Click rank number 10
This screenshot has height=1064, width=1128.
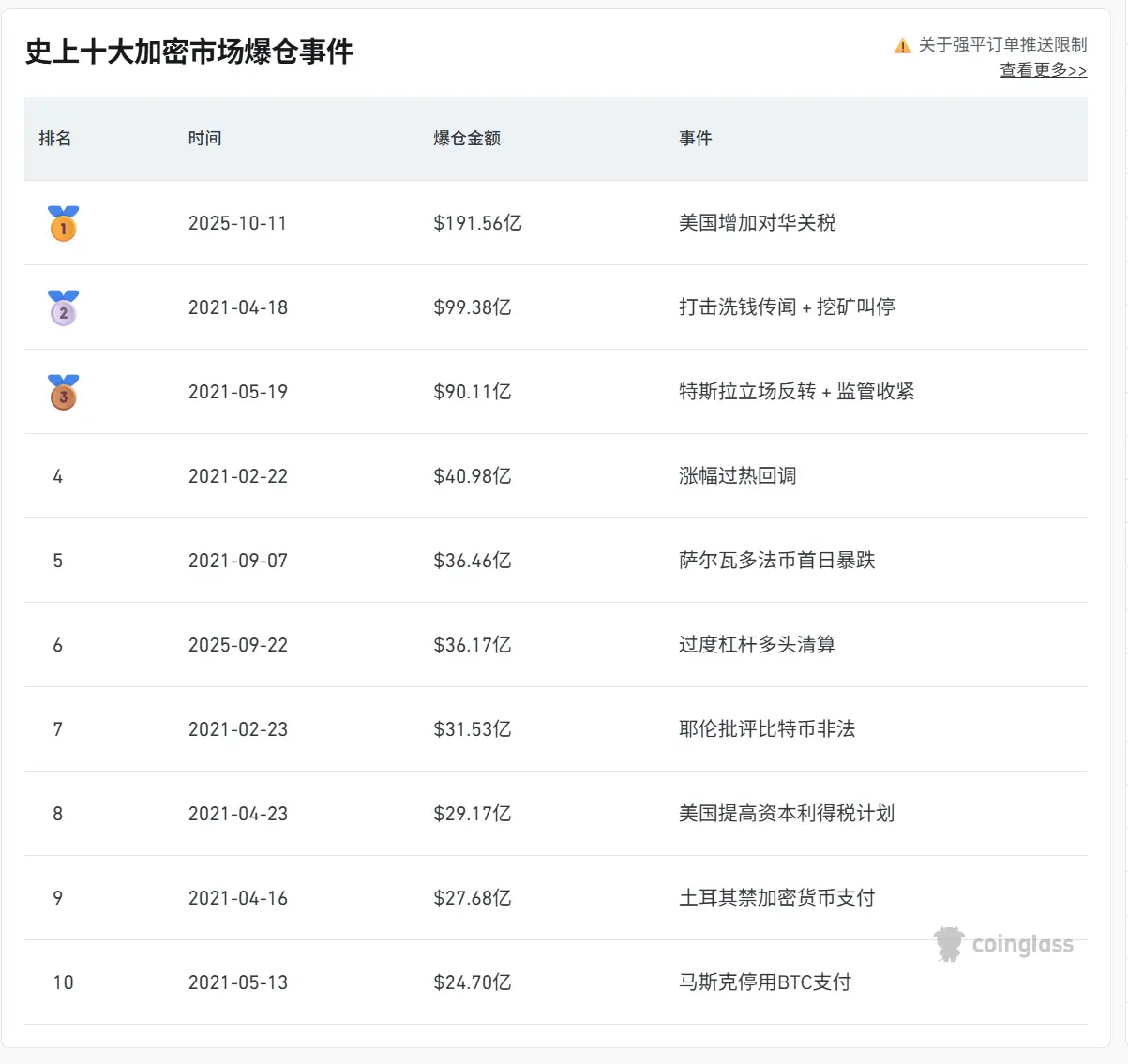tap(63, 982)
